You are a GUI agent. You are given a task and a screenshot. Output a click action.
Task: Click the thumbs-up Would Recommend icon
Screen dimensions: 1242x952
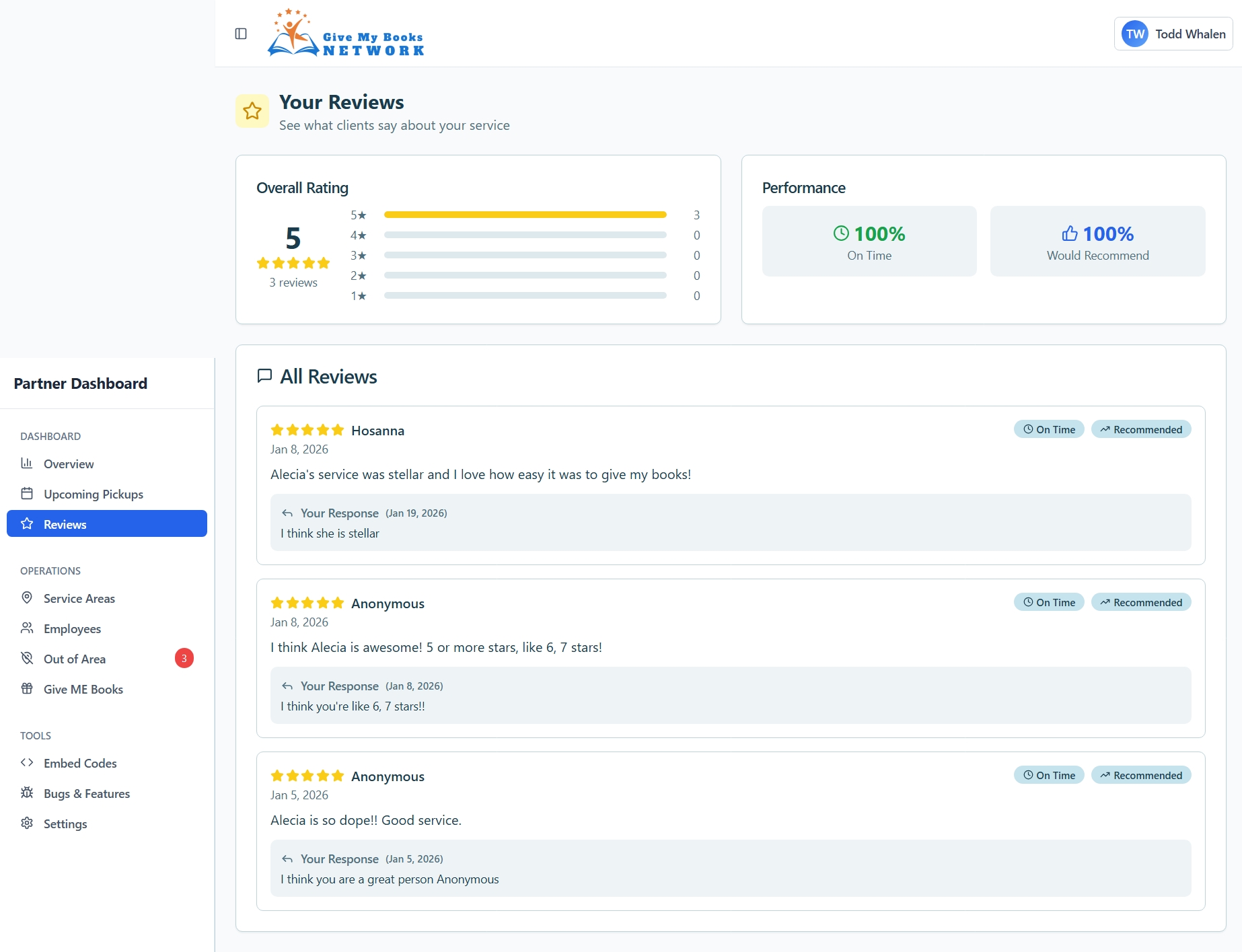point(1070,233)
